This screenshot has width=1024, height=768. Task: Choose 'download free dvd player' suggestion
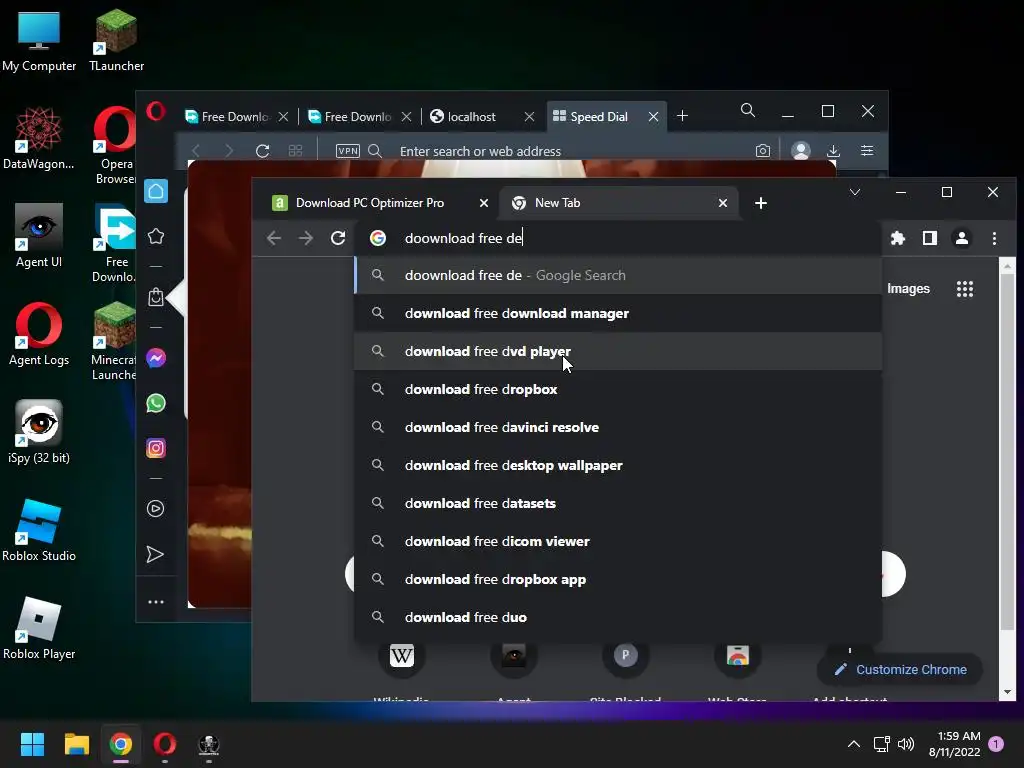pos(618,351)
